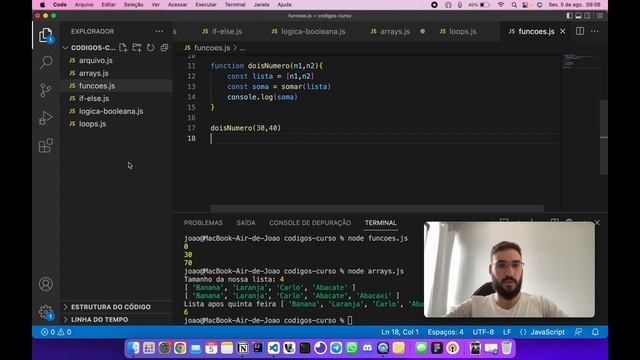This screenshot has width=640, height=360.
Task: Open the Extensions view
Action: click(x=46, y=145)
